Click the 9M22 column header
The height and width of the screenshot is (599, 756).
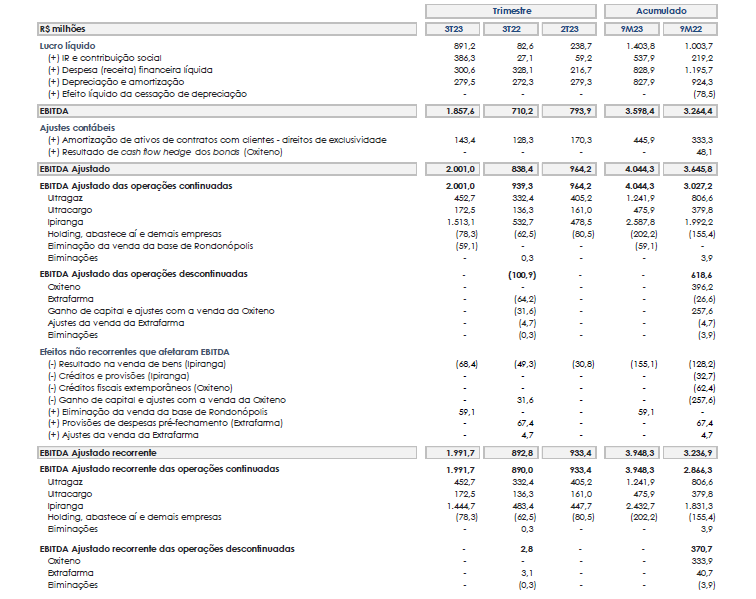coord(690,29)
